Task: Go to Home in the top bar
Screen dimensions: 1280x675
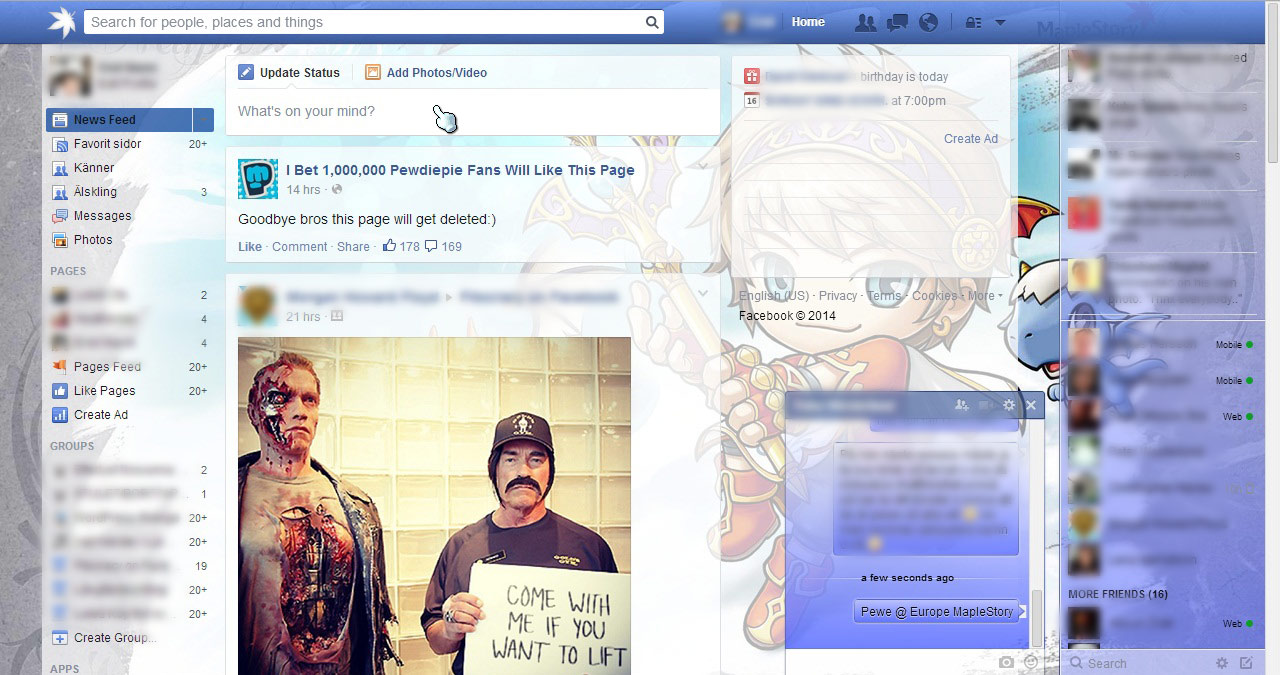Action: [808, 22]
